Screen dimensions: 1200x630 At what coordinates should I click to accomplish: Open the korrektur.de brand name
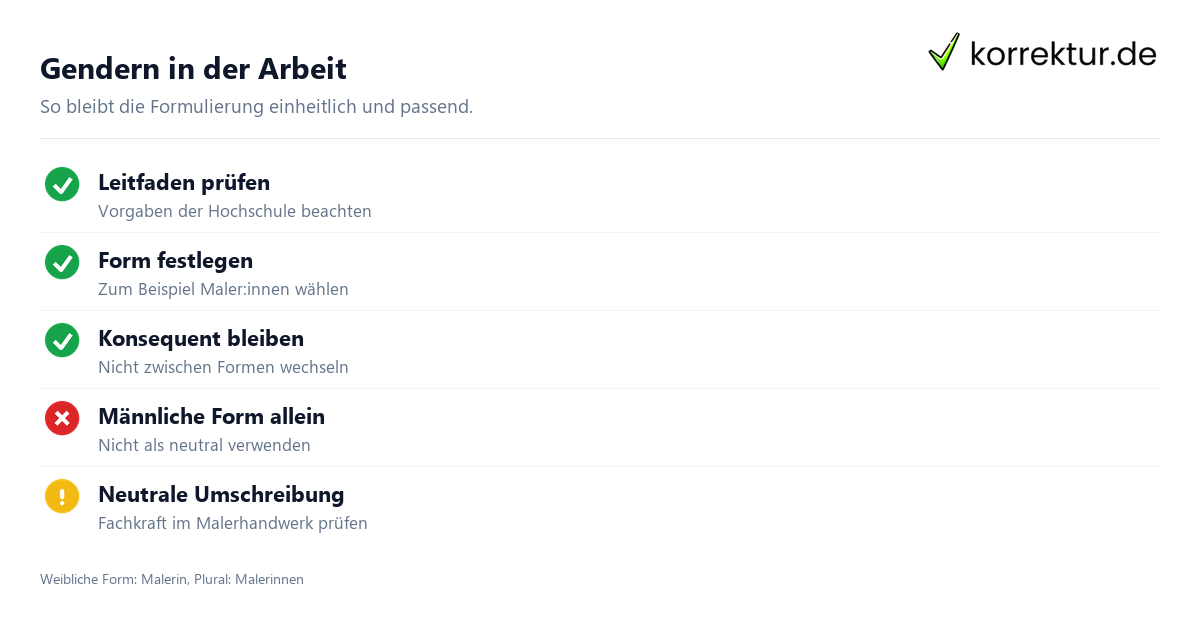(x=1063, y=54)
